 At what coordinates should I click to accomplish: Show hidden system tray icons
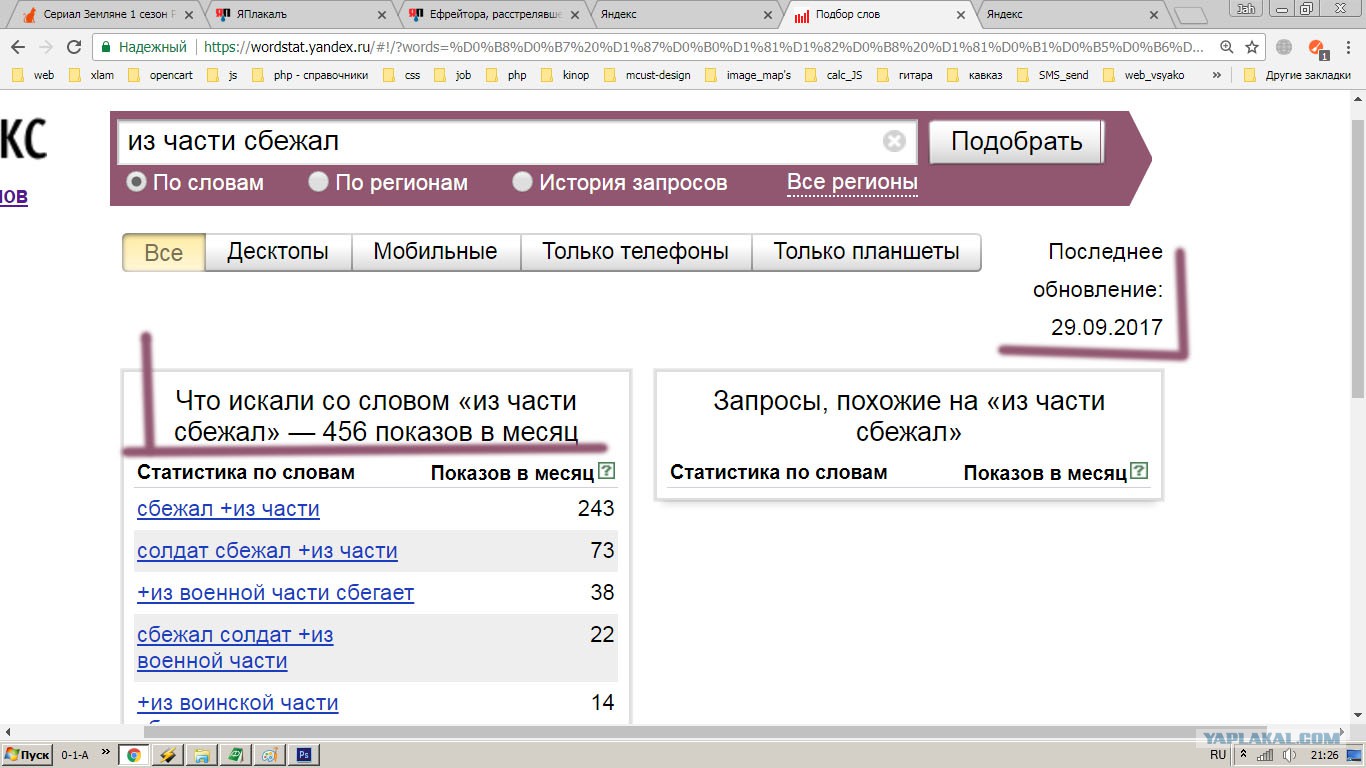(x=1243, y=755)
